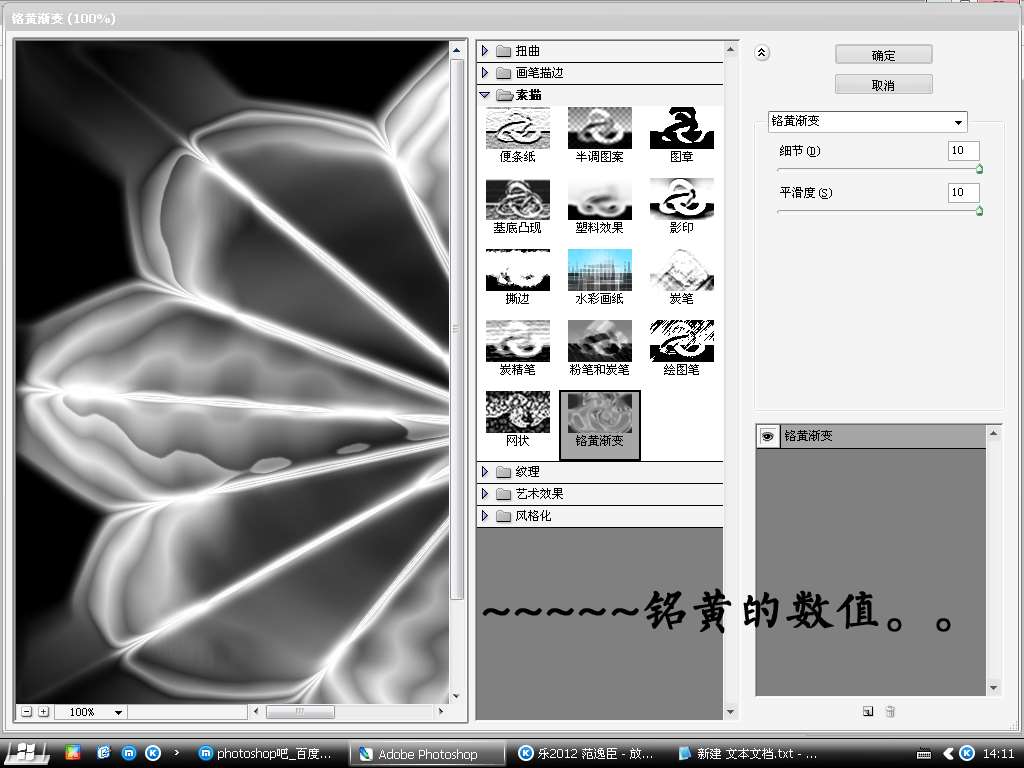
Task: Click the zoom in plus button
Action: pyautogui.click(x=43, y=711)
